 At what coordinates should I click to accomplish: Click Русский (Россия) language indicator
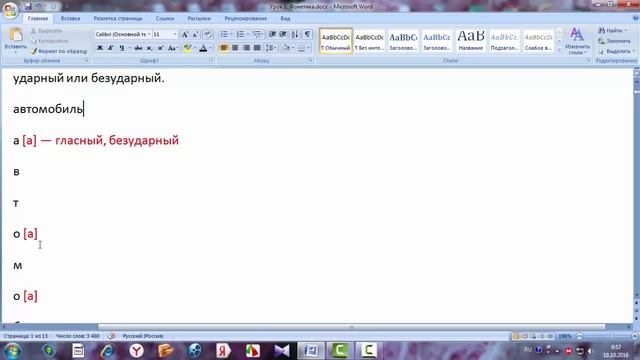(143, 336)
